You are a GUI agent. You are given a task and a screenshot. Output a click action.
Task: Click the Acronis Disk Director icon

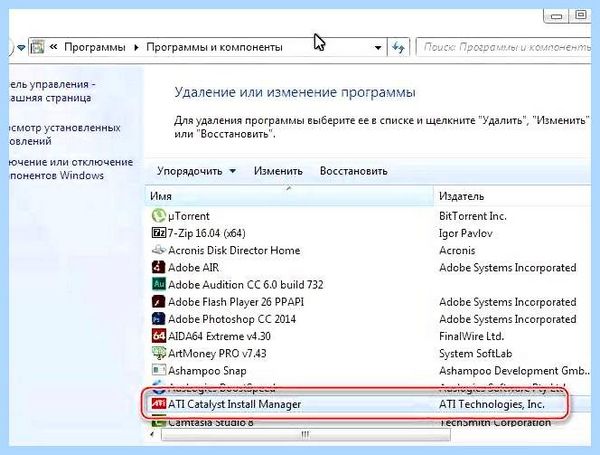(158, 250)
